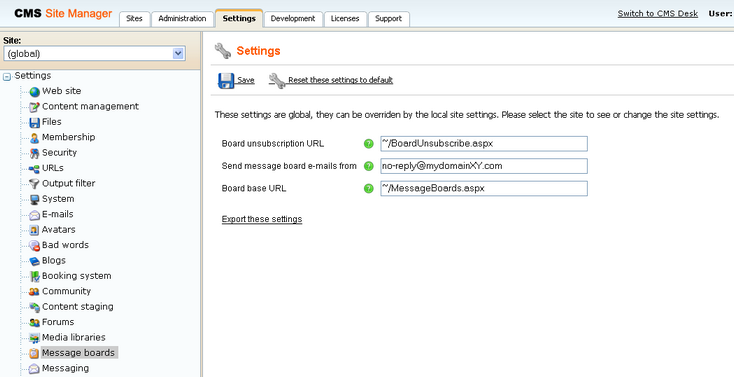Click the Forums icon
Viewport: 734px width, 377px height.
pyautogui.click(x=35, y=323)
